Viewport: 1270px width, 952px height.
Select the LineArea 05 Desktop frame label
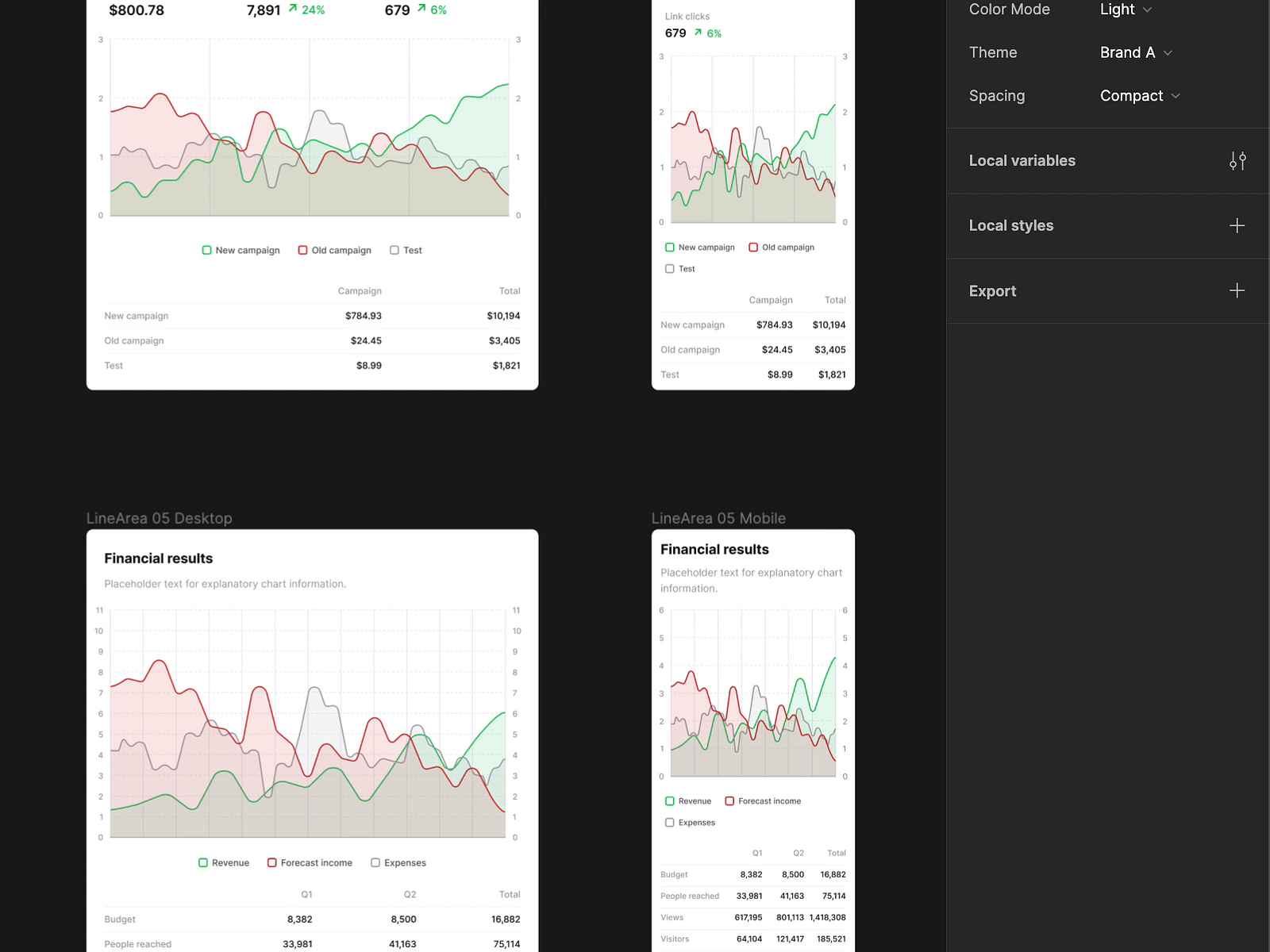coord(159,518)
